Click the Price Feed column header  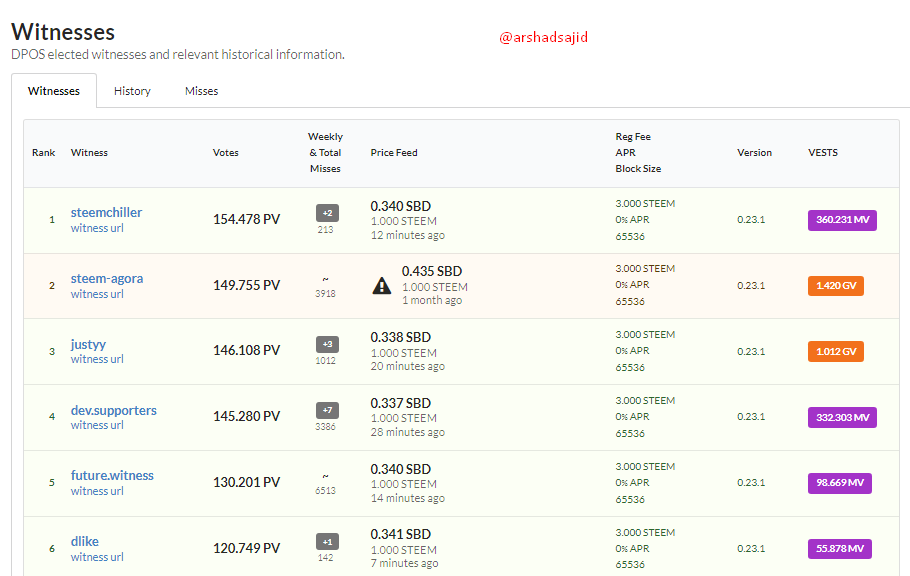click(394, 153)
